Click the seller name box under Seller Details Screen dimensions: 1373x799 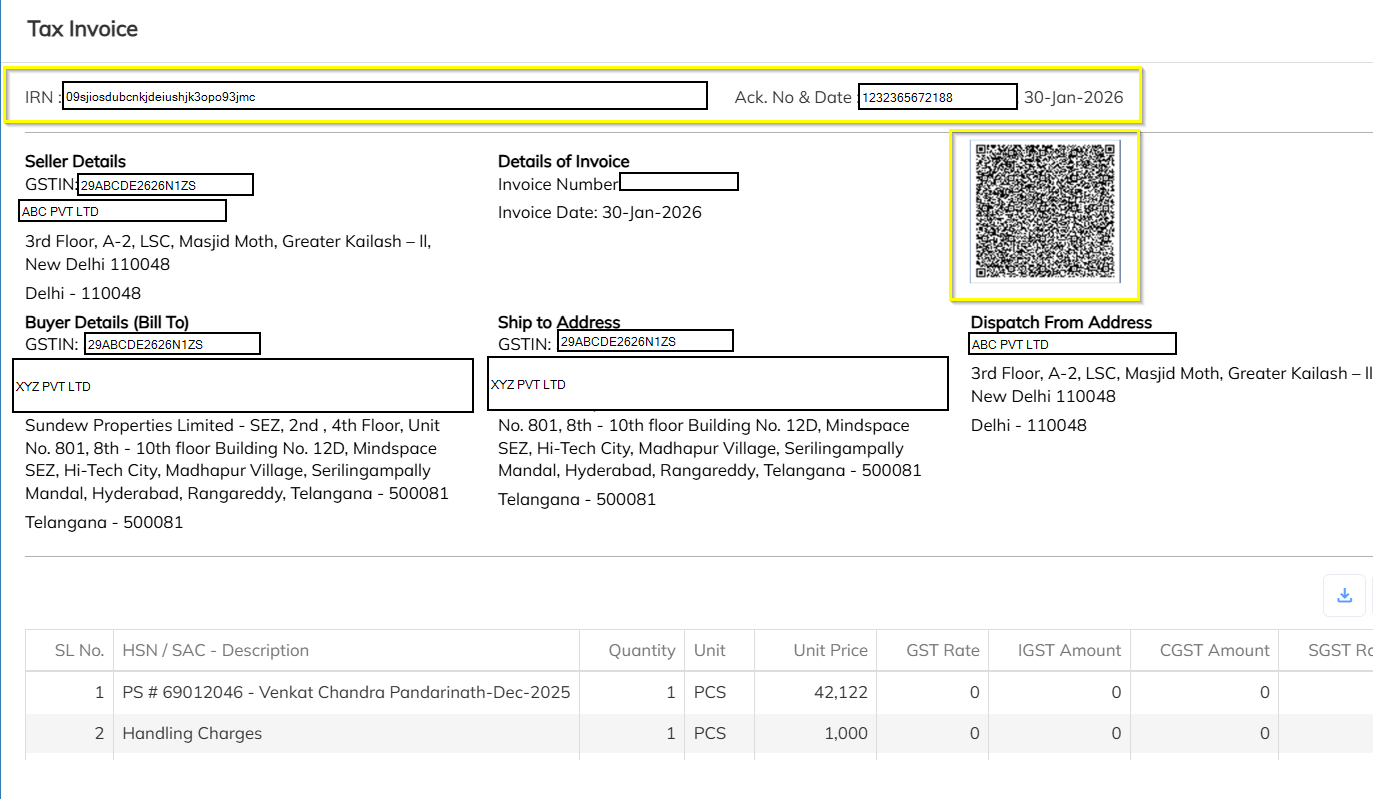(122, 211)
